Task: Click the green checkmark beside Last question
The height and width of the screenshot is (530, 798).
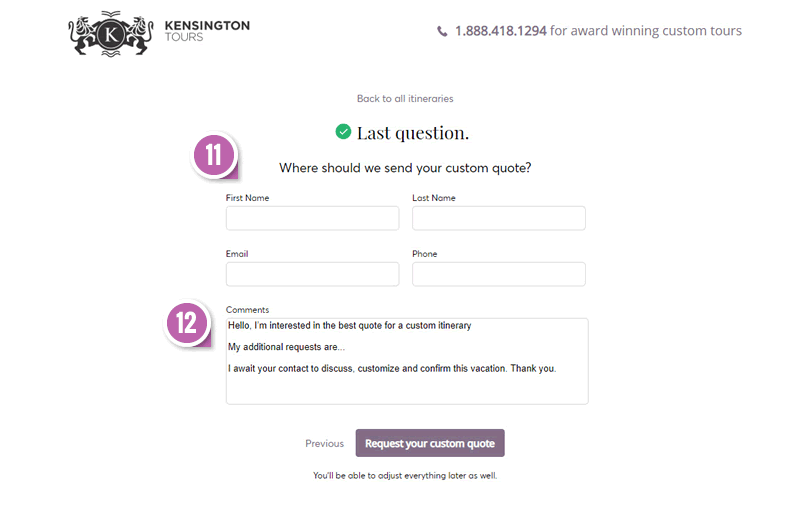Action: tap(344, 131)
